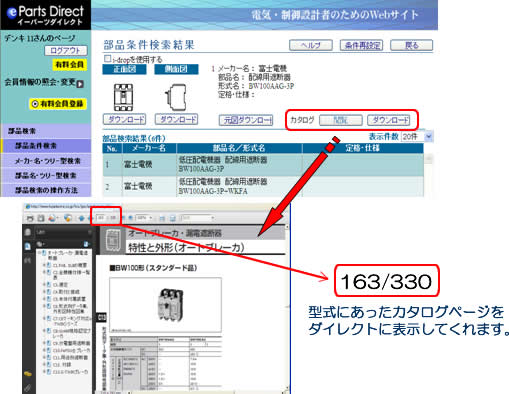Click the results table vertical scrollbar
This screenshot has width=509, height=394.
click(429, 175)
